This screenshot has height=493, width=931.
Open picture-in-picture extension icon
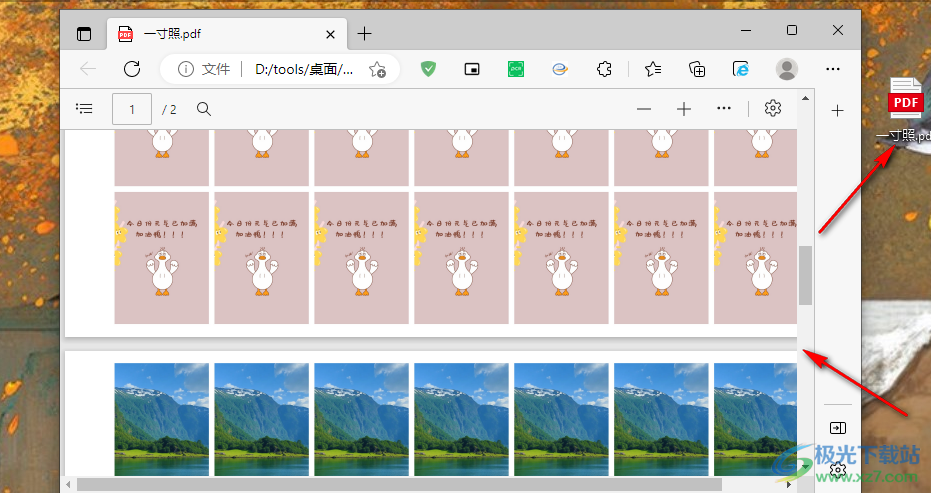tap(472, 69)
